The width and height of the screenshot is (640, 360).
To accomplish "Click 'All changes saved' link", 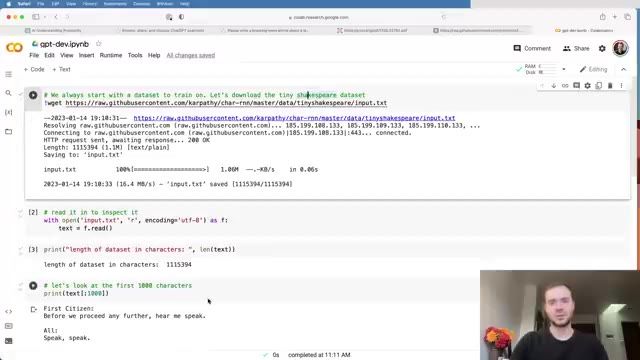I will tap(191, 55).
